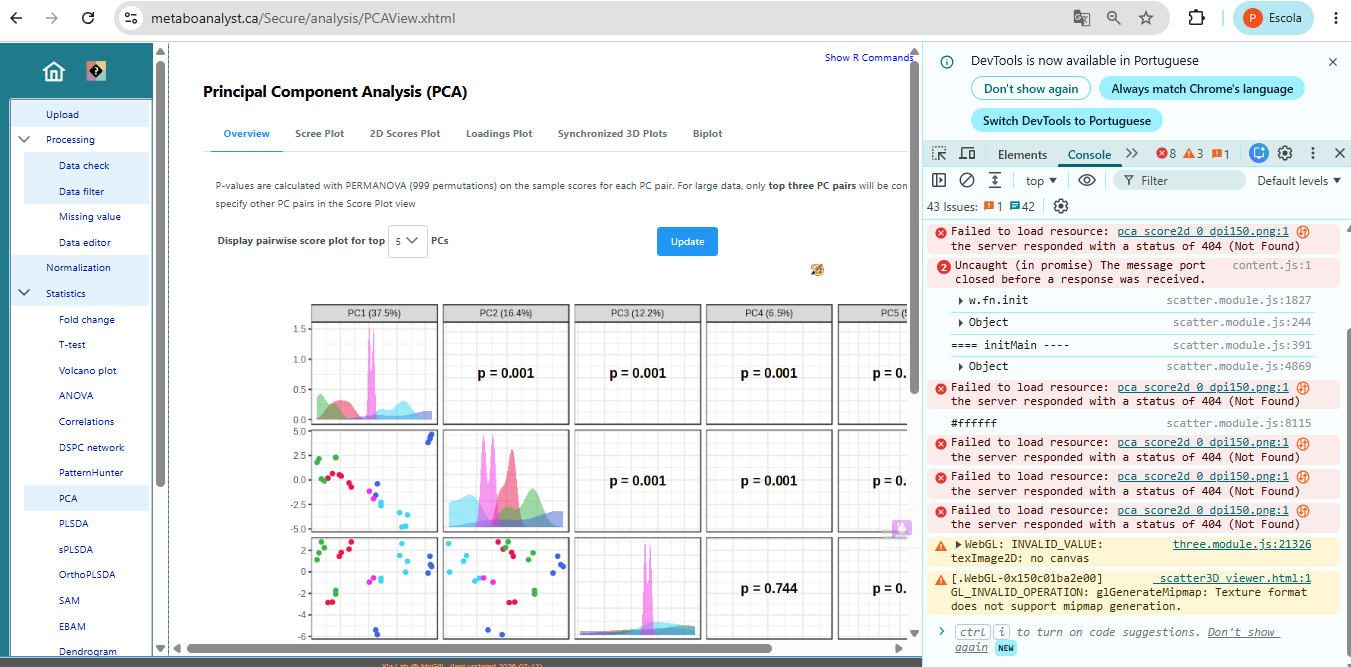Open the JavaScript context 'top' dropdown

coord(1041,181)
